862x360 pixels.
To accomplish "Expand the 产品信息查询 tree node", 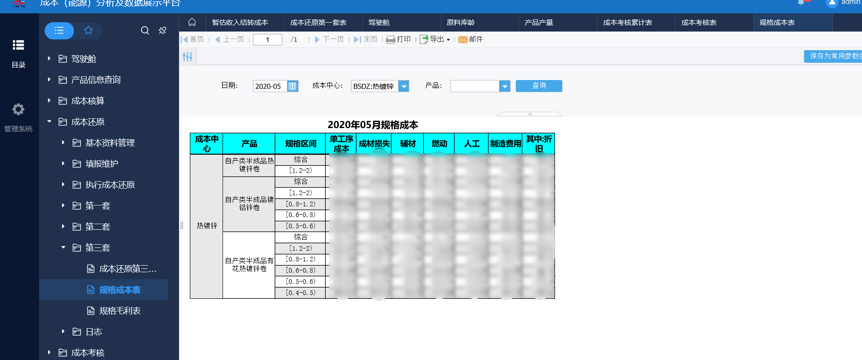I will 49,80.
